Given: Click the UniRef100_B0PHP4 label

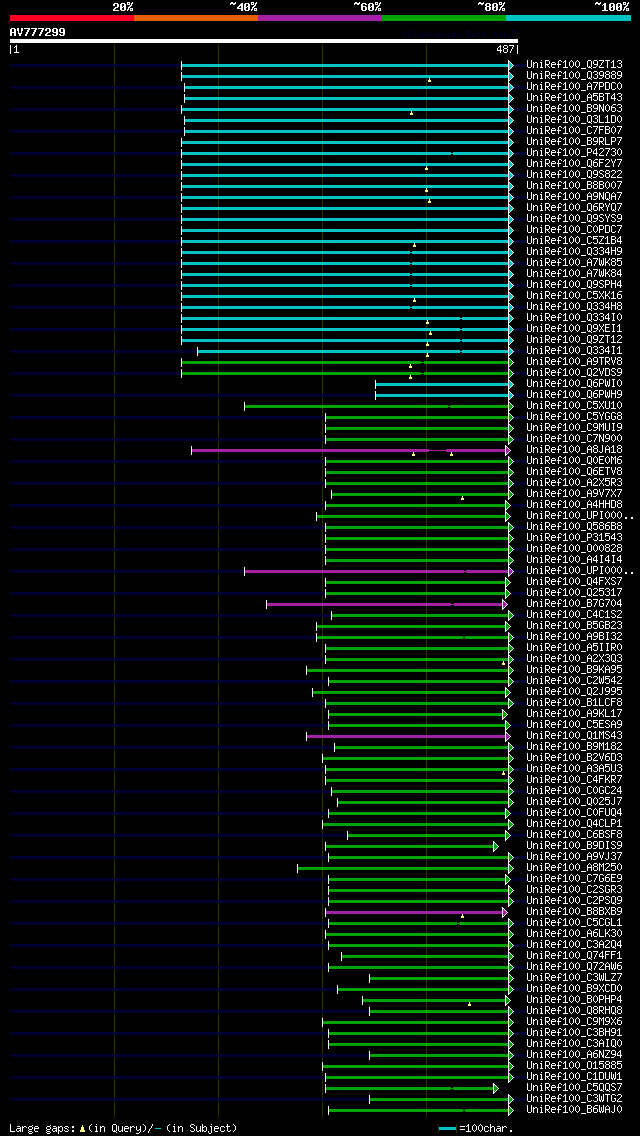Looking at the screenshot, I should point(575,1000).
